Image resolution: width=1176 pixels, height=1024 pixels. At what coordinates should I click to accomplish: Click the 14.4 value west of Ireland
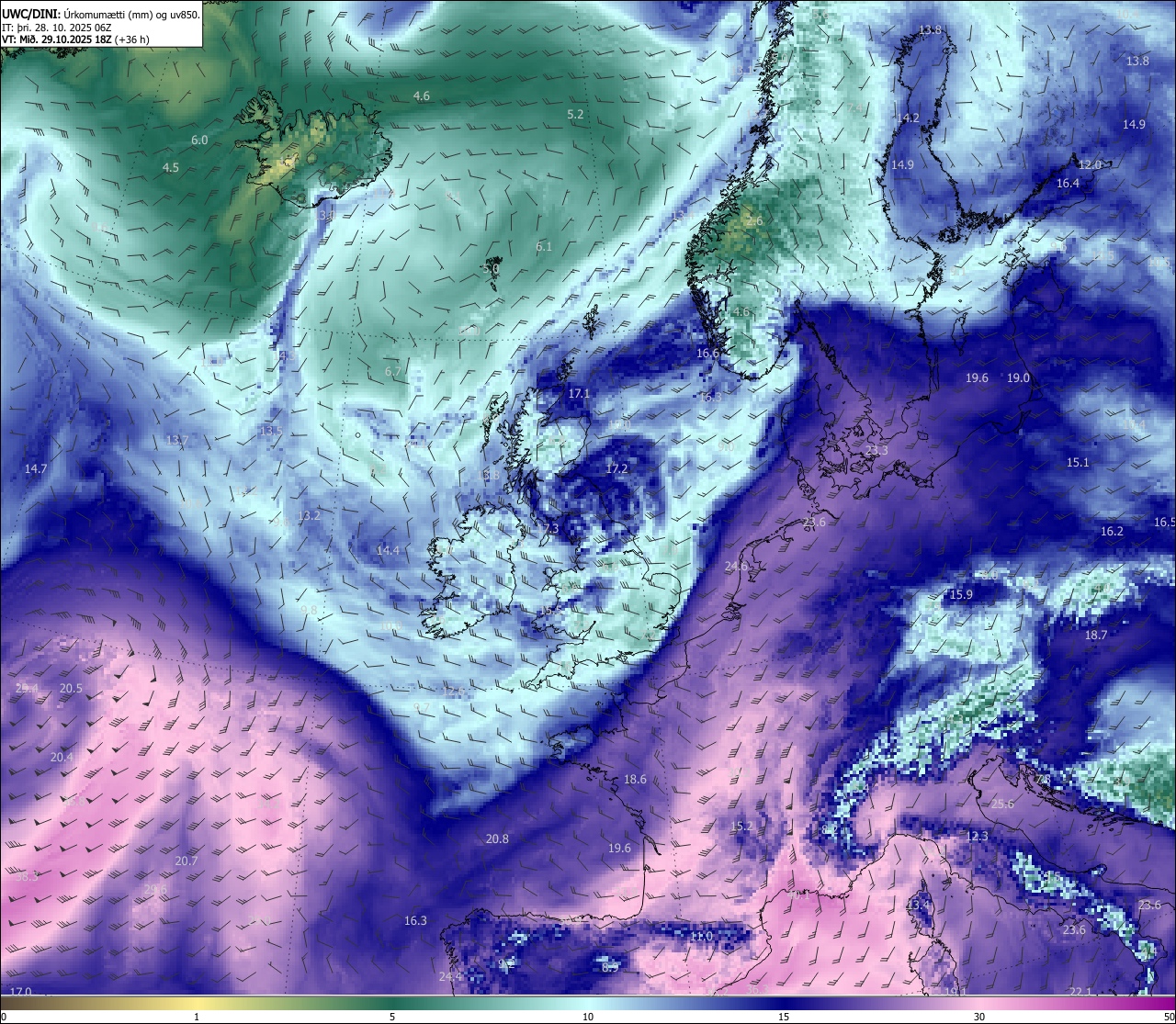pyautogui.click(x=389, y=551)
